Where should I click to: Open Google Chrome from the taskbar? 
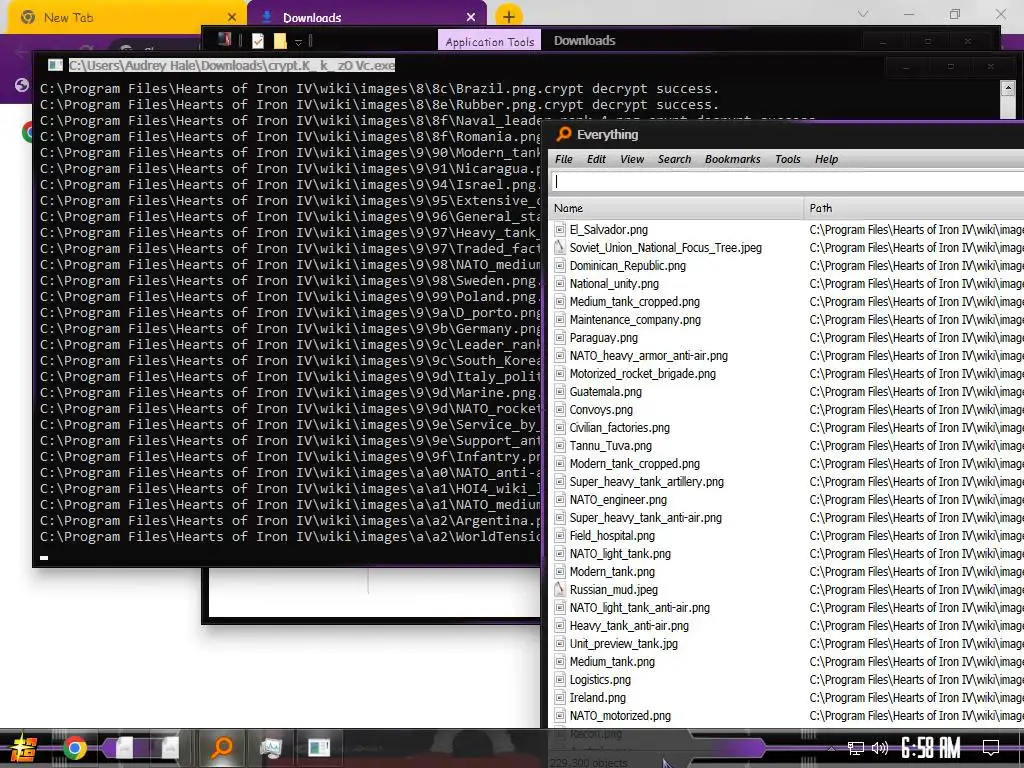[74, 748]
